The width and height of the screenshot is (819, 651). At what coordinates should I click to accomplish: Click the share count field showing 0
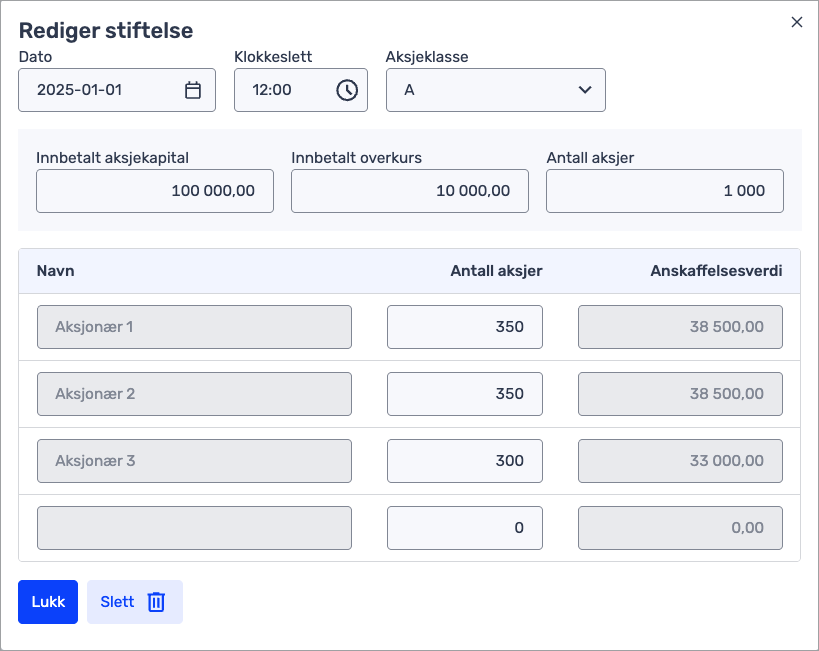click(x=464, y=528)
